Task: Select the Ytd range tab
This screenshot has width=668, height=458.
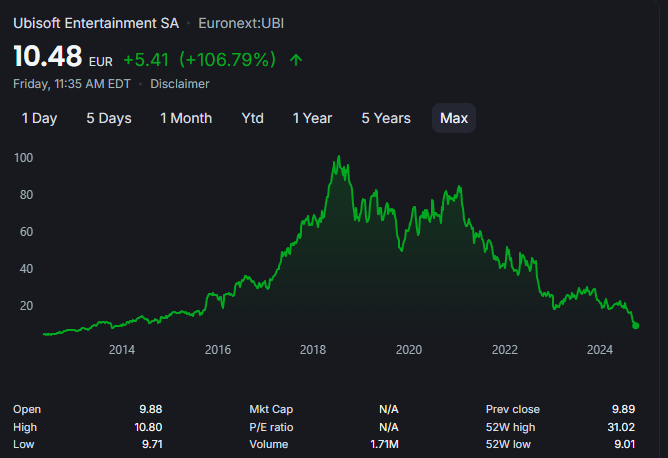Action: click(x=252, y=118)
